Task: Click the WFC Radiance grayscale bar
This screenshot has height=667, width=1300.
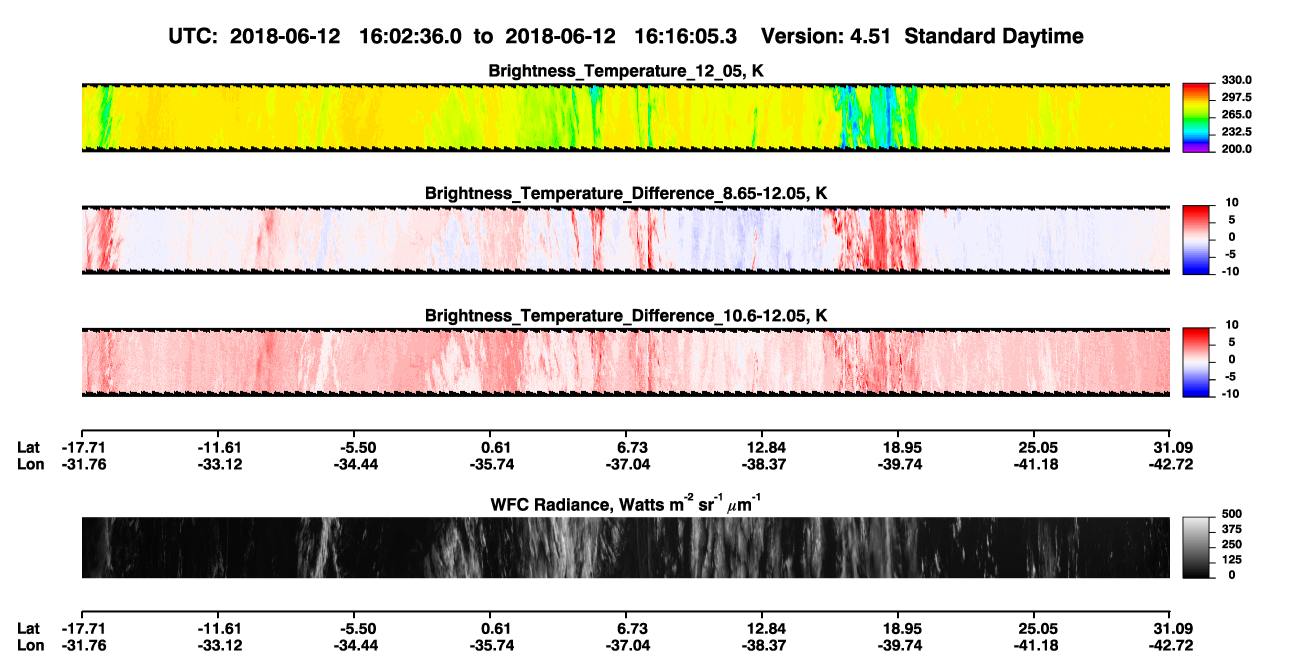Action: point(1196,547)
